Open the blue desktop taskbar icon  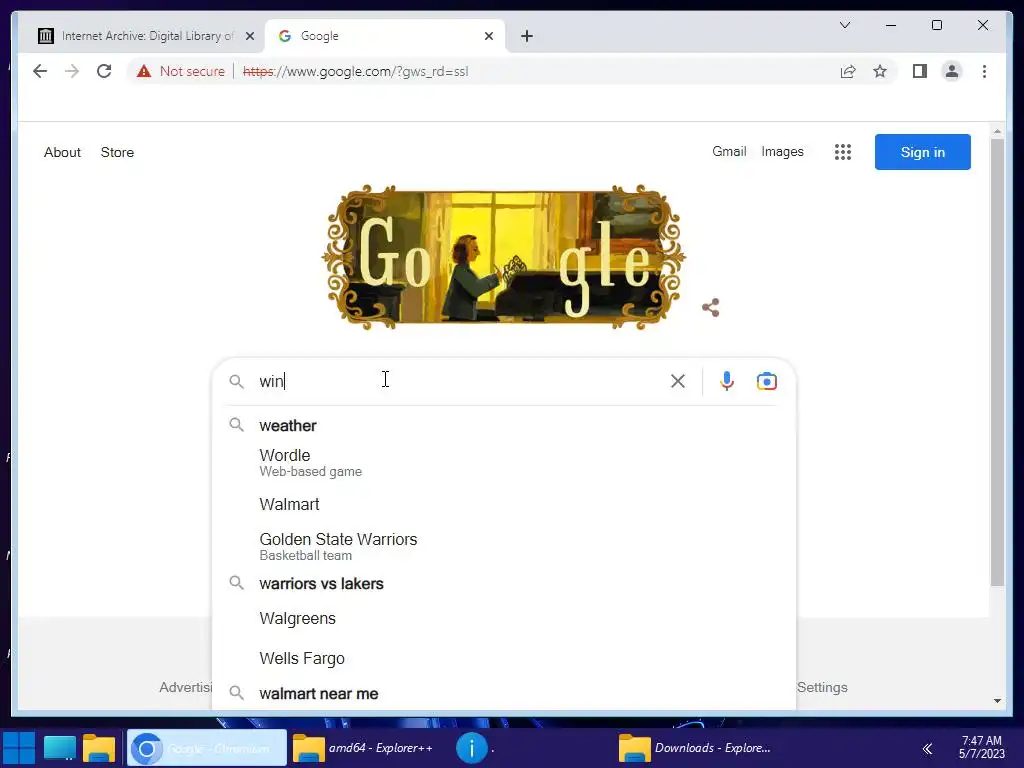(59, 748)
